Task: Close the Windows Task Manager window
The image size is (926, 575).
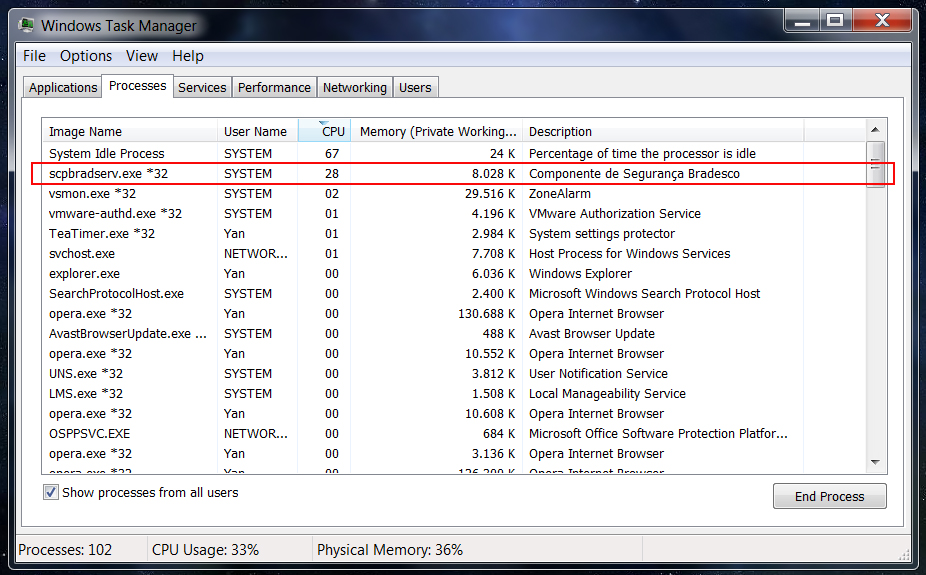Action: 882,21
